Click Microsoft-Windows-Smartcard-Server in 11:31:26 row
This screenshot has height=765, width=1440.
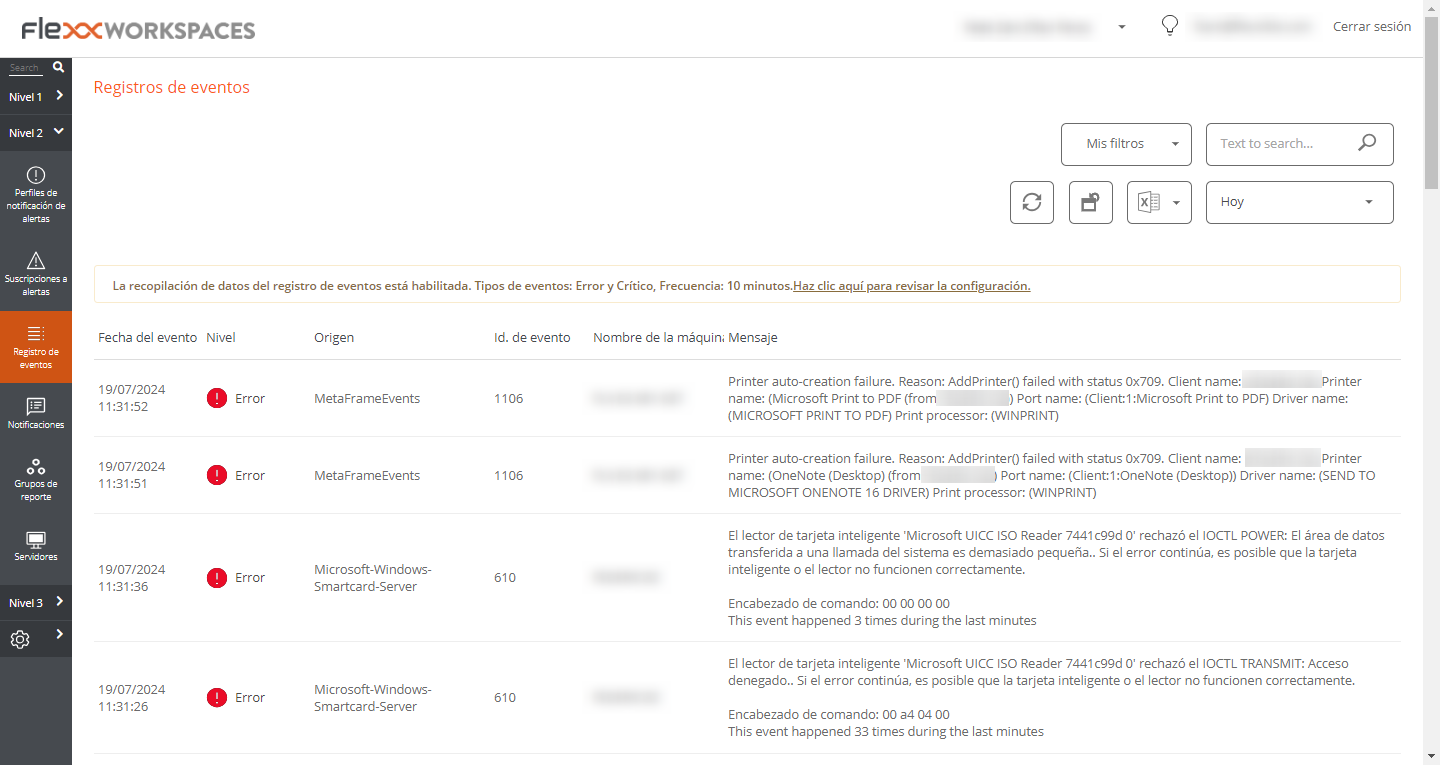click(373, 698)
